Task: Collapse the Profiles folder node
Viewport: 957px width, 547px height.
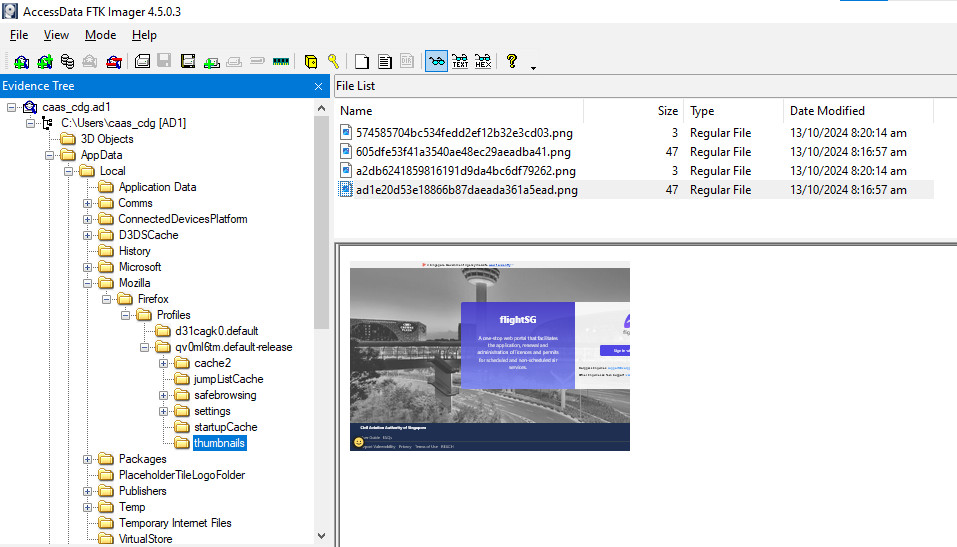Action: [x=125, y=315]
